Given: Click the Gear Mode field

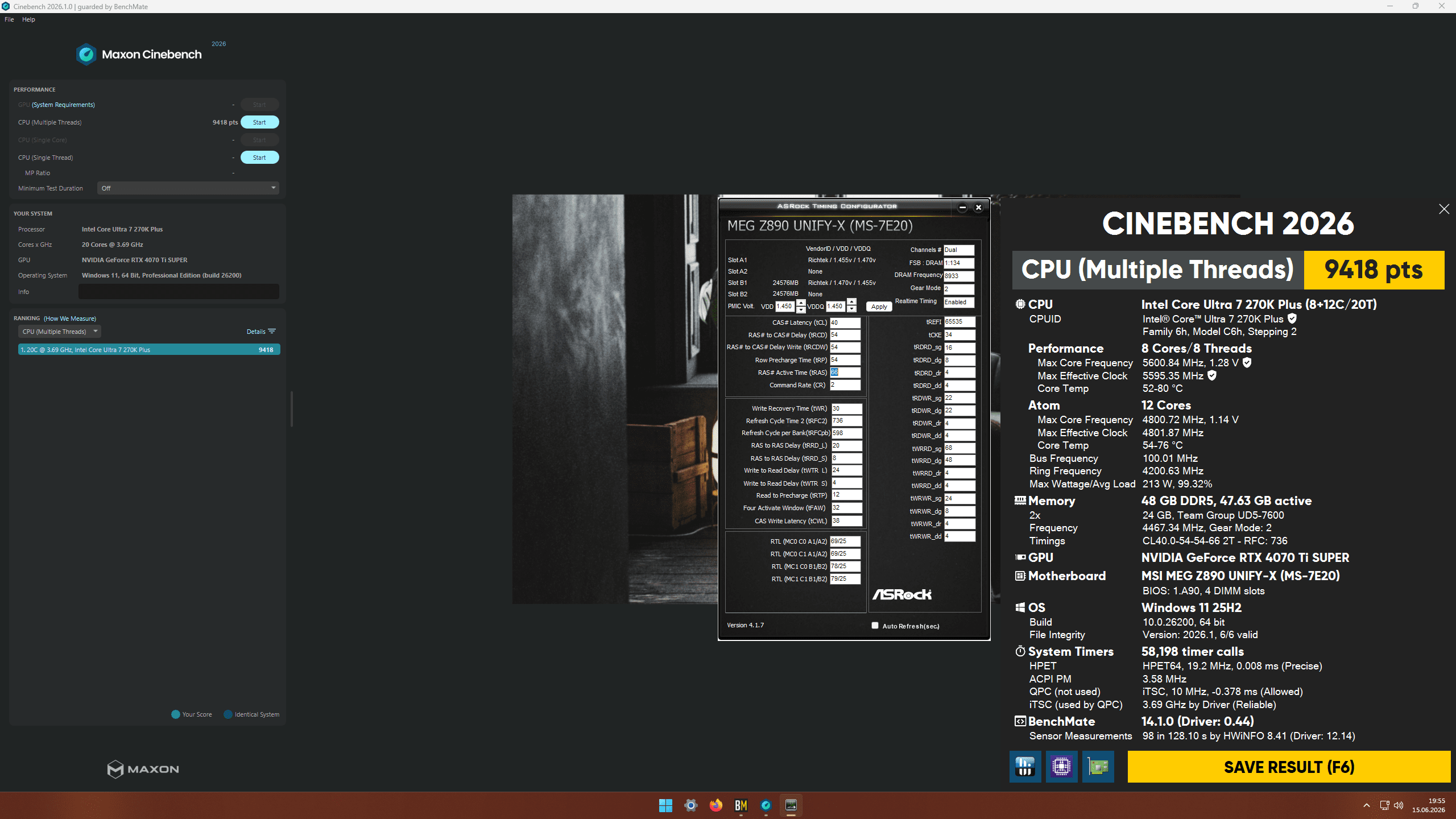Looking at the screenshot, I should (x=959, y=289).
